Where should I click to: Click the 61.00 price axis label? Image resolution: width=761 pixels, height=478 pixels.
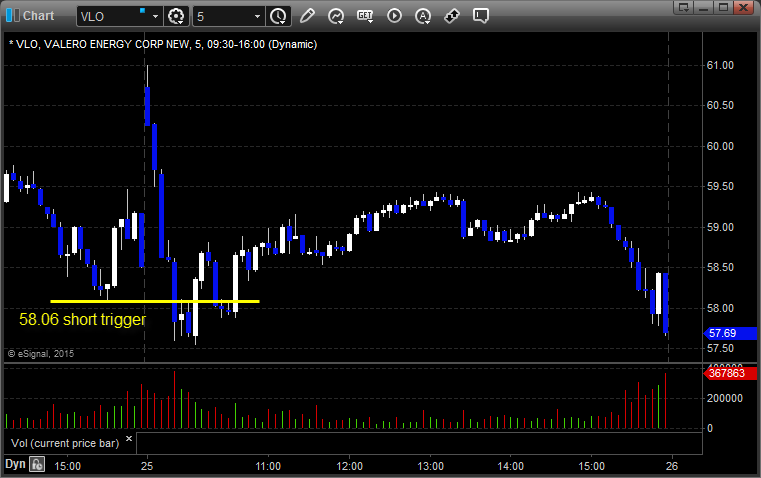click(x=720, y=66)
